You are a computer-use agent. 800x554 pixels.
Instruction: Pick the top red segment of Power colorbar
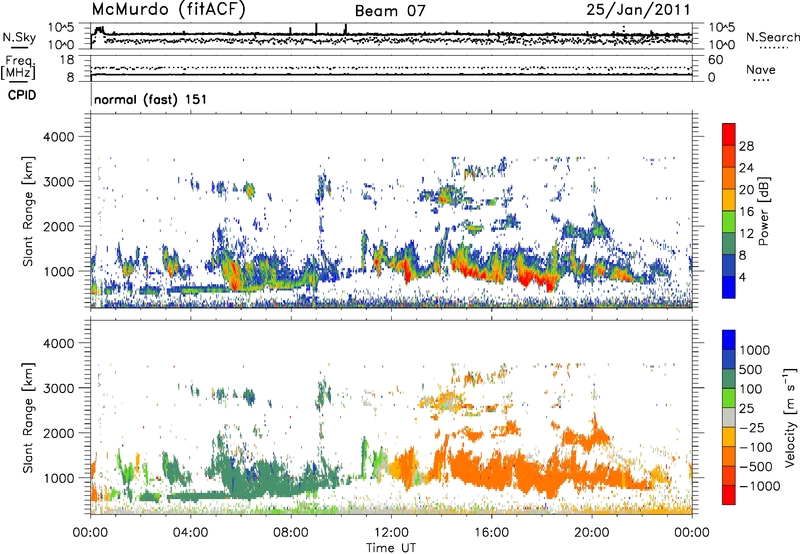coord(729,134)
